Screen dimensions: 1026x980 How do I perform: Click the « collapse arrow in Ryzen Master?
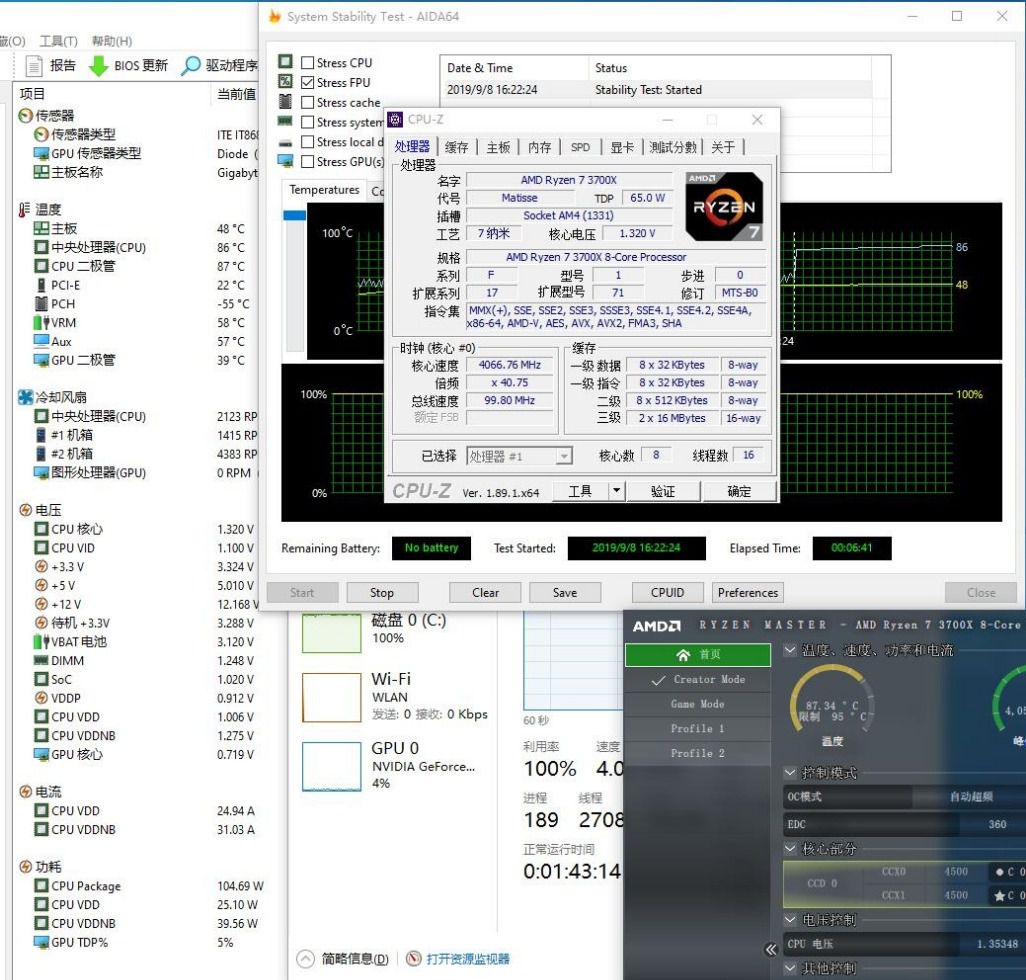tap(771, 950)
